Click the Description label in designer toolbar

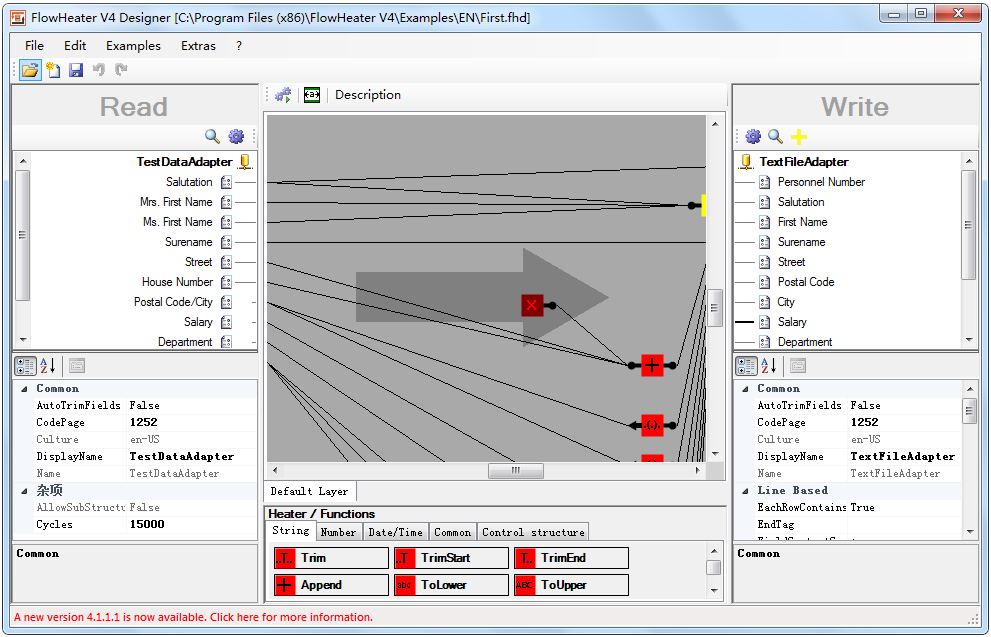368,95
